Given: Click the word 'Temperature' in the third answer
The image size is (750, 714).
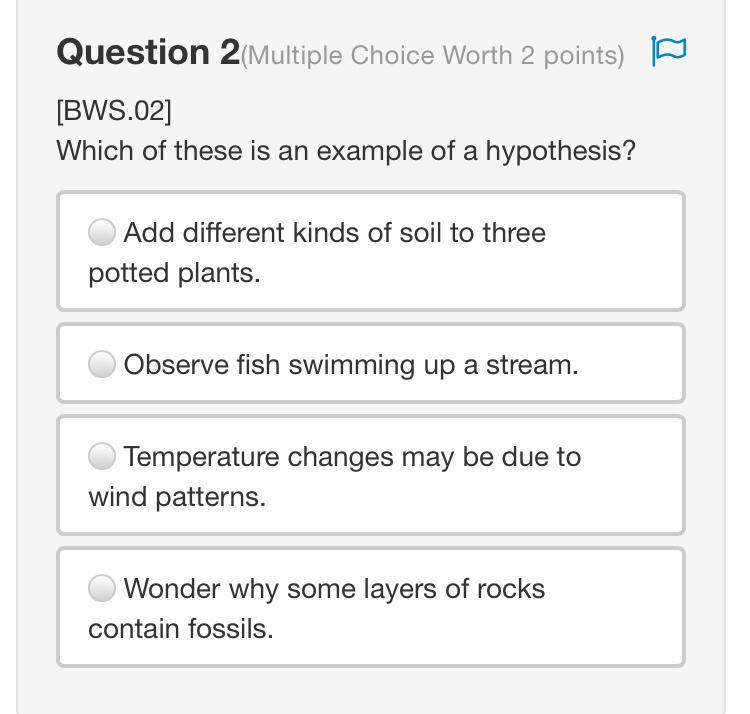Looking at the screenshot, I should pyautogui.click(x=202, y=456).
